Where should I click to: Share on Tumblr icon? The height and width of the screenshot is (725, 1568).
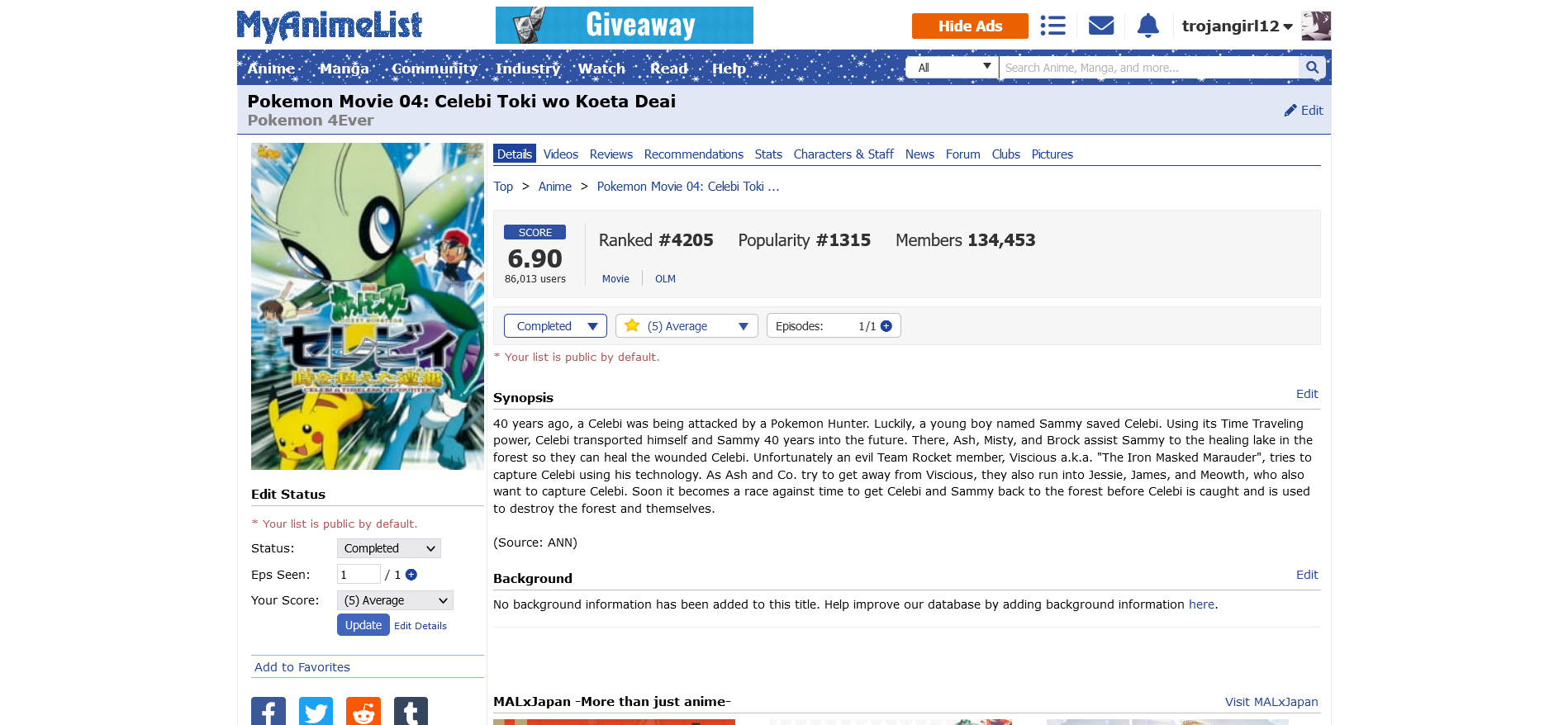pyautogui.click(x=411, y=711)
